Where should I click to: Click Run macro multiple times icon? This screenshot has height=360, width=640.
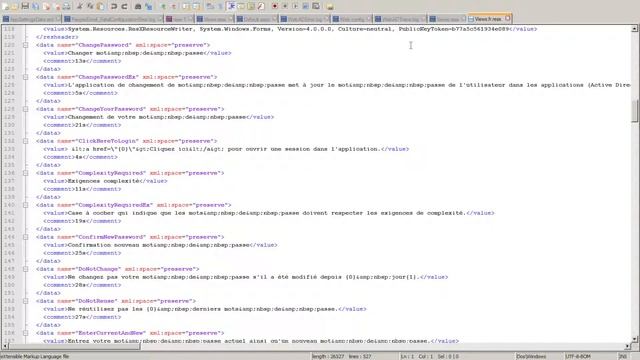[x=305, y=7]
